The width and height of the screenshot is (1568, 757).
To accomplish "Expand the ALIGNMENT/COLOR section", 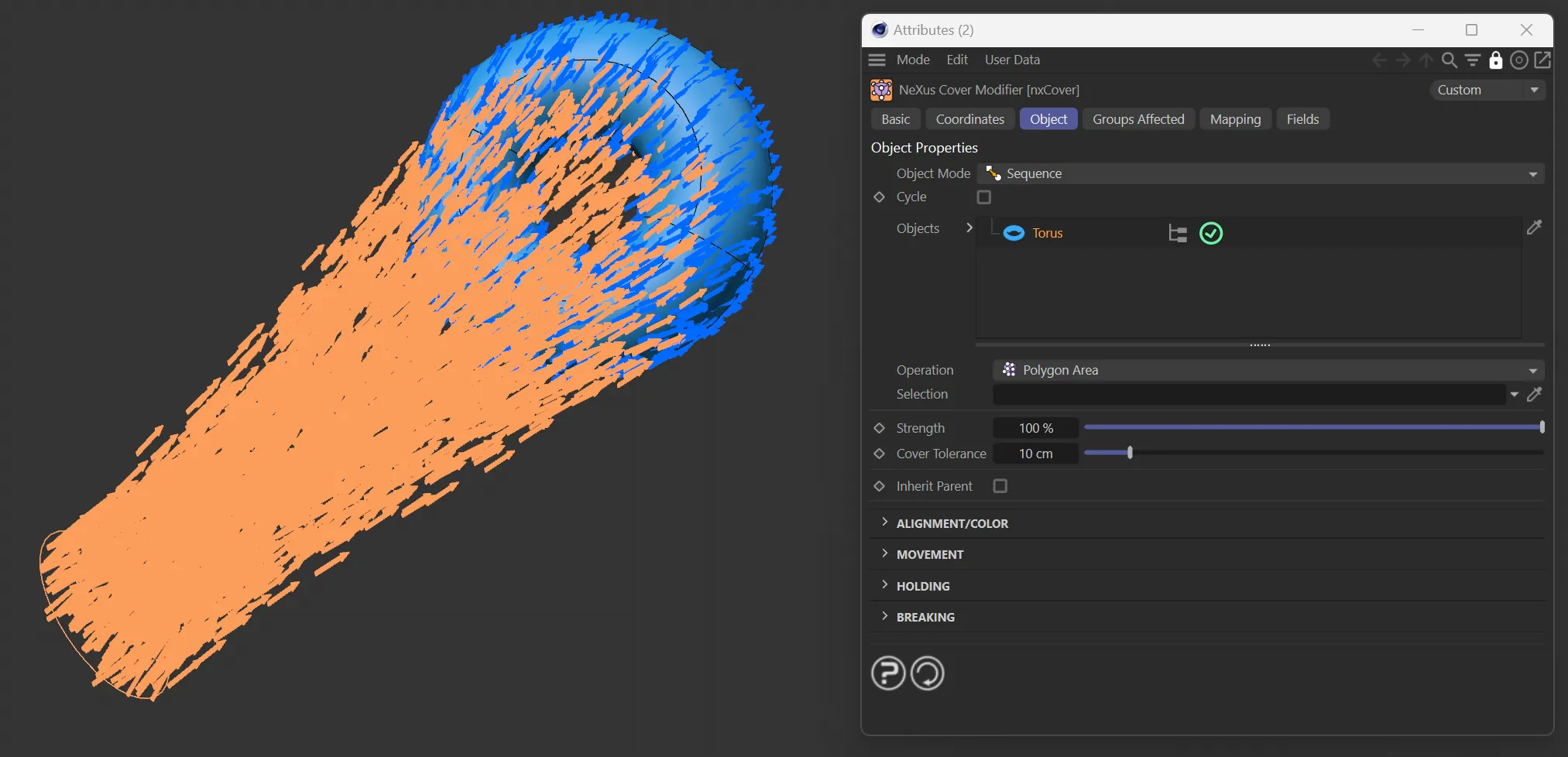I will point(952,523).
